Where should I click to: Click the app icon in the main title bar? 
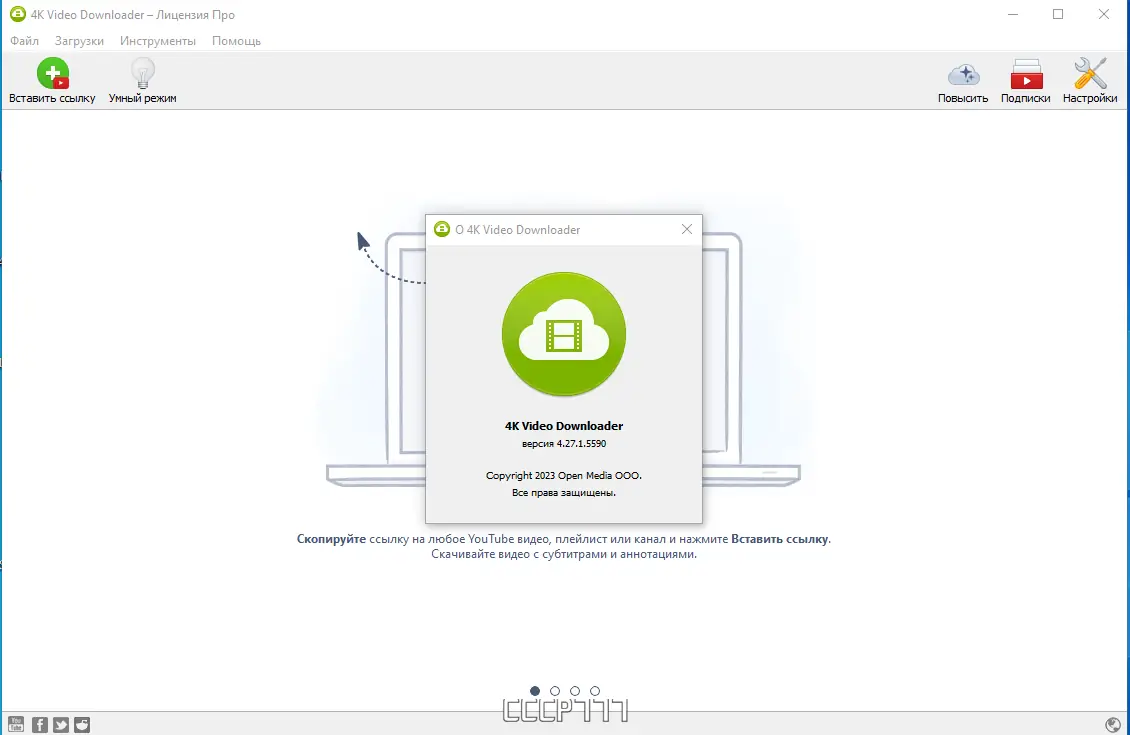tap(17, 14)
